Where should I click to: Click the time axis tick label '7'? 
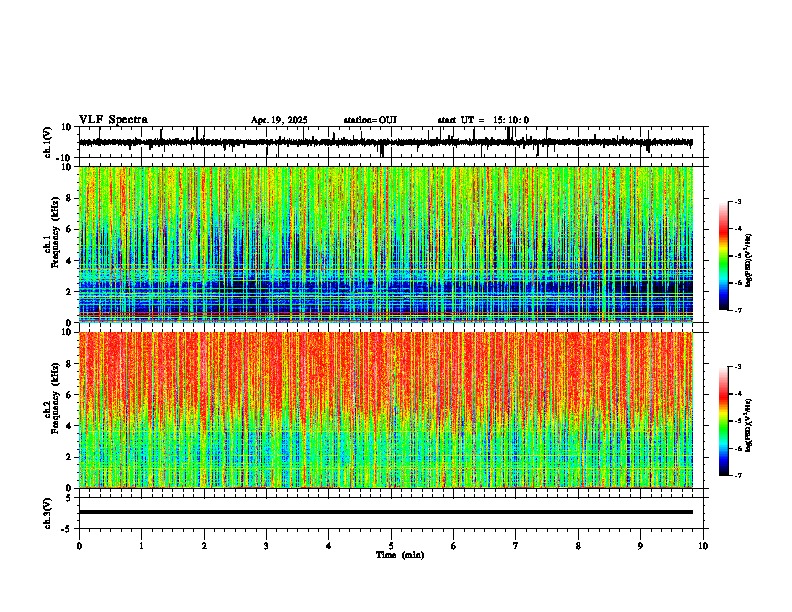(x=516, y=546)
